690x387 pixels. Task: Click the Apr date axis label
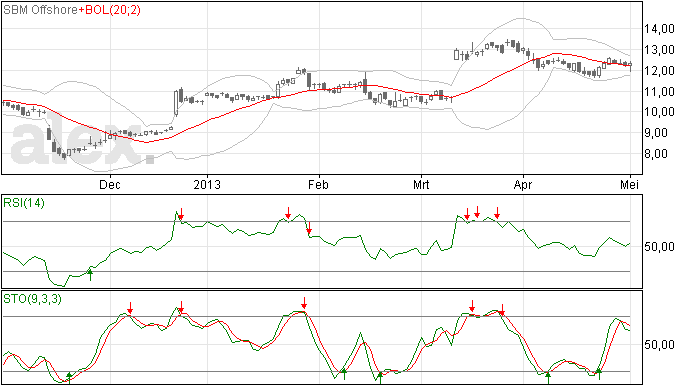click(x=523, y=184)
